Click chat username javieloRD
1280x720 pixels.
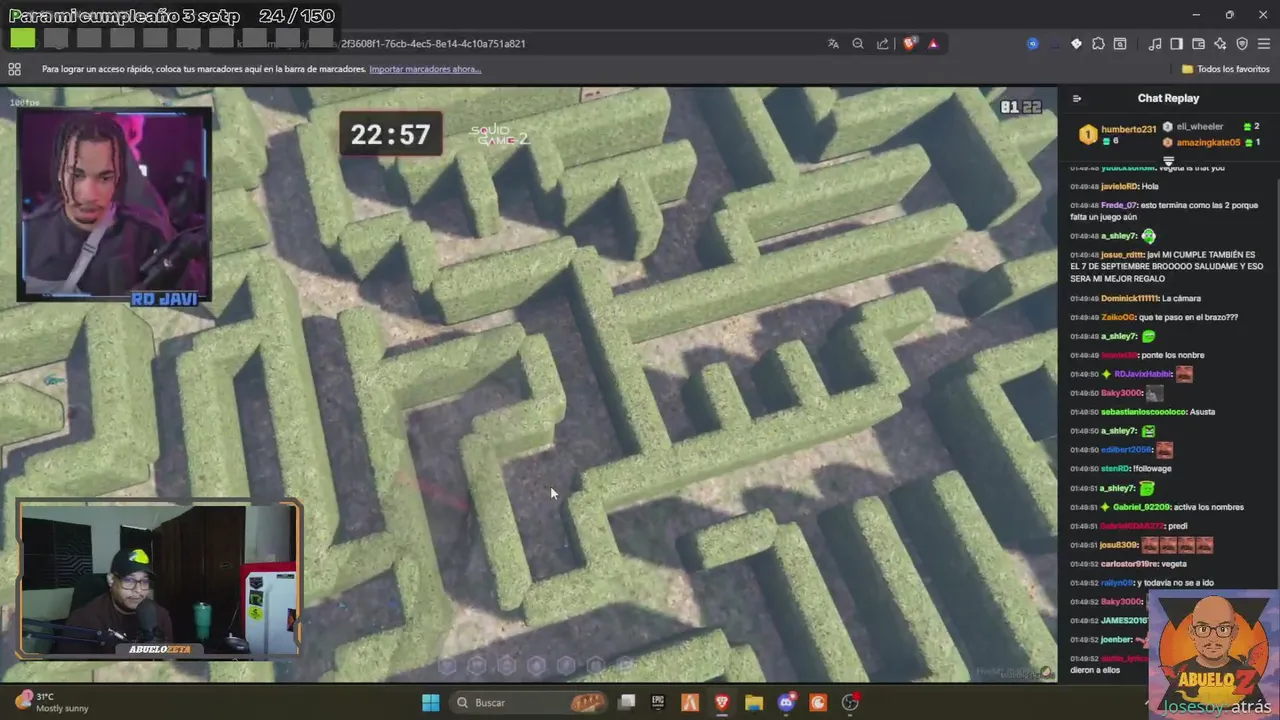pos(1119,186)
